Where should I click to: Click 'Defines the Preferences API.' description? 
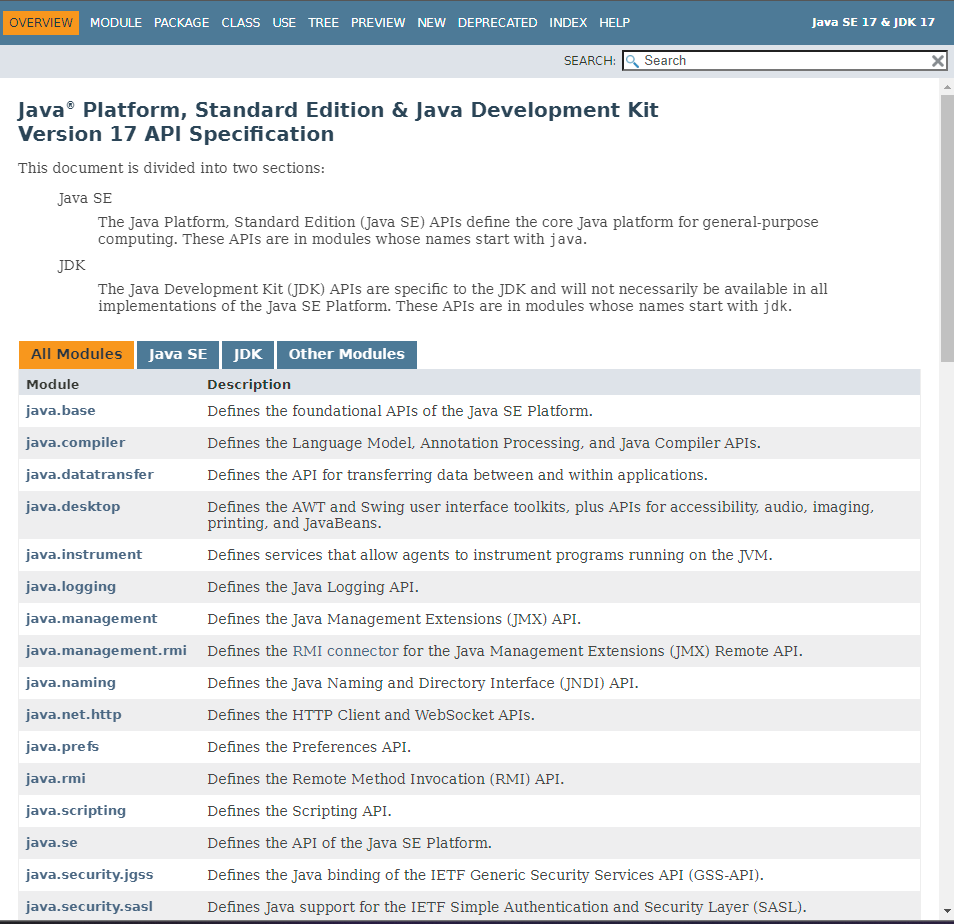pyautogui.click(x=309, y=747)
